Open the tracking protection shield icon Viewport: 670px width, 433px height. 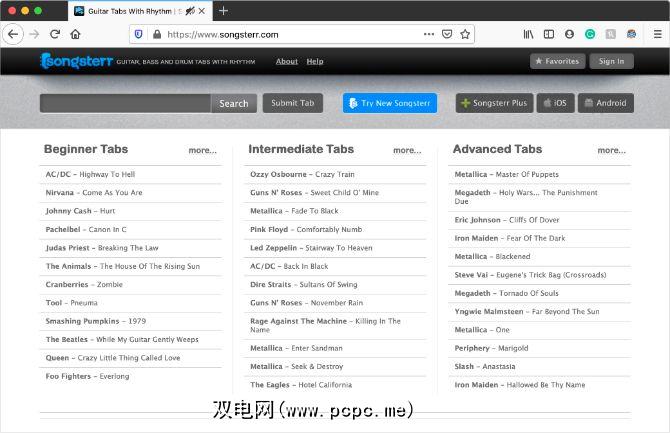click(x=138, y=34)
